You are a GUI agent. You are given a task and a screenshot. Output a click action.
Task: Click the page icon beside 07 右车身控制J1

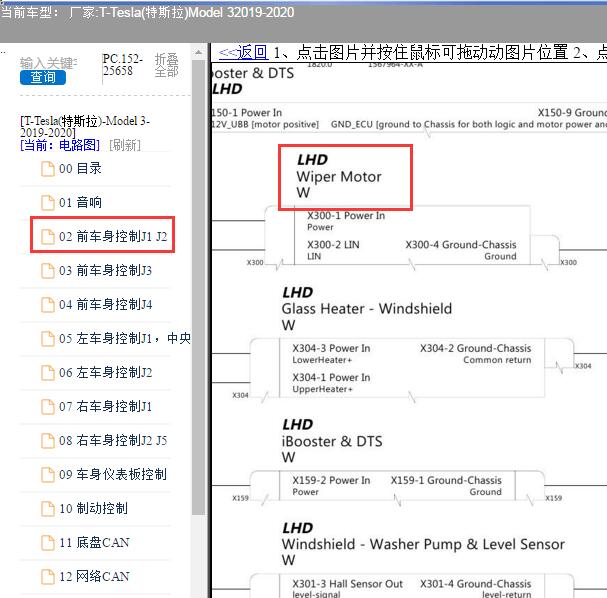[x=48, y=407]
